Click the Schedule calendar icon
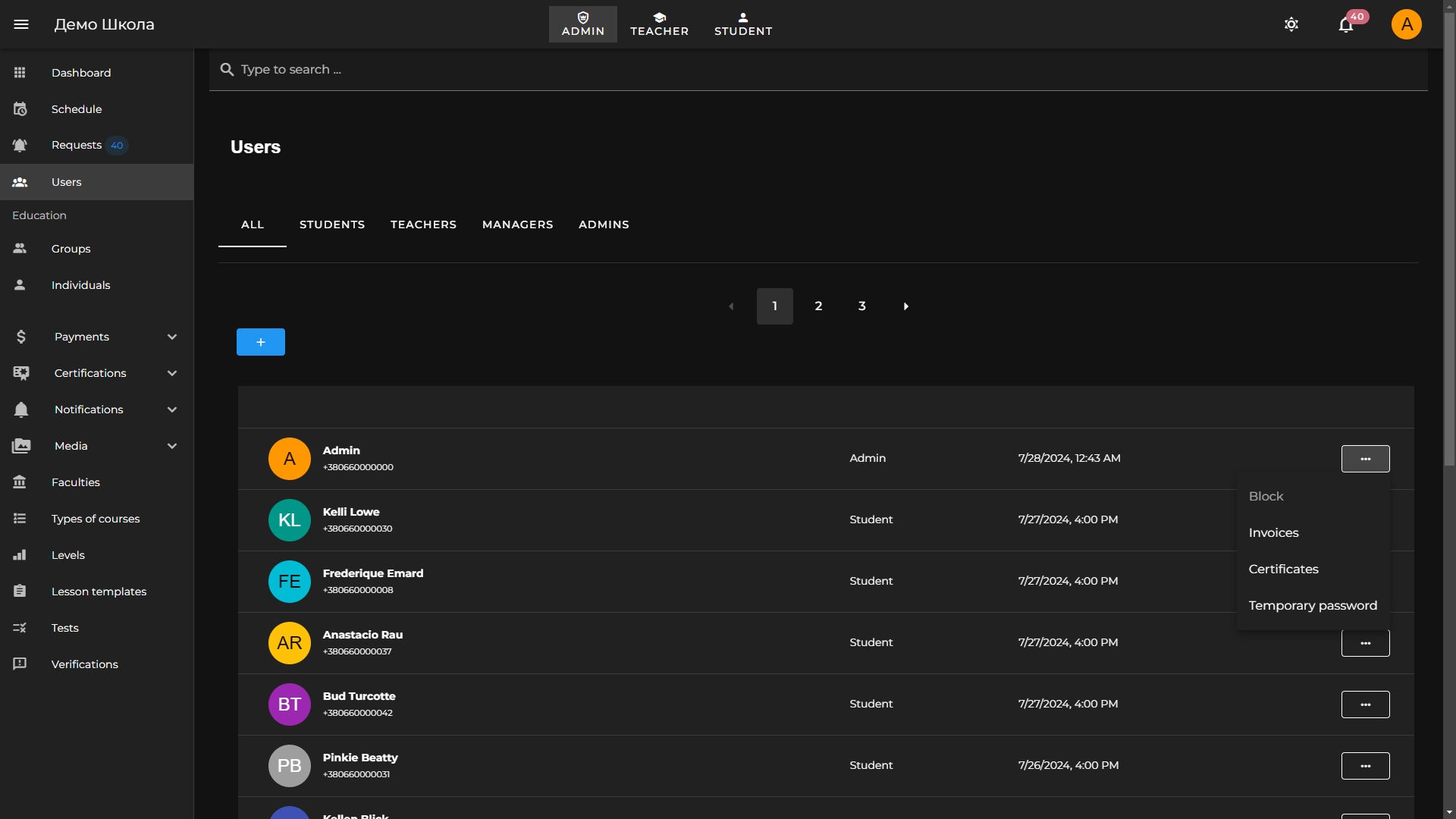The width and height of the screenshot is (1456, 819). [20, 109]
